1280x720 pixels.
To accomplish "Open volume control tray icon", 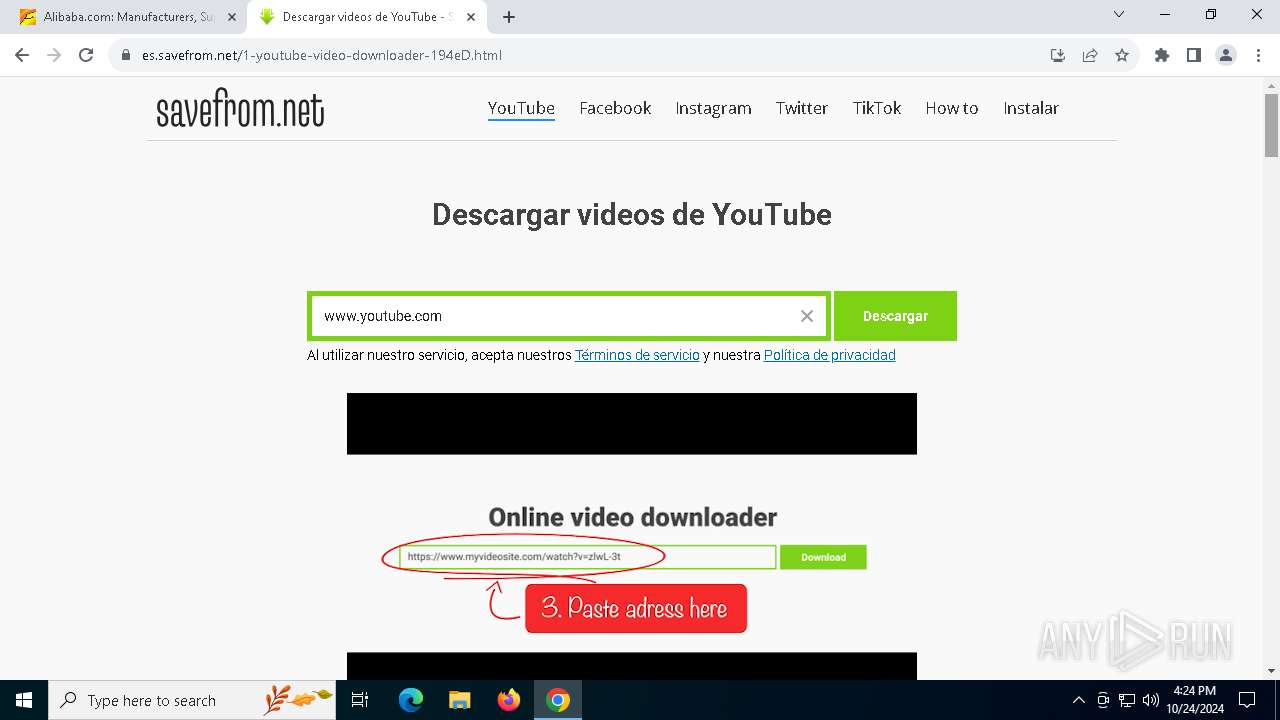I will [1151, 700].
